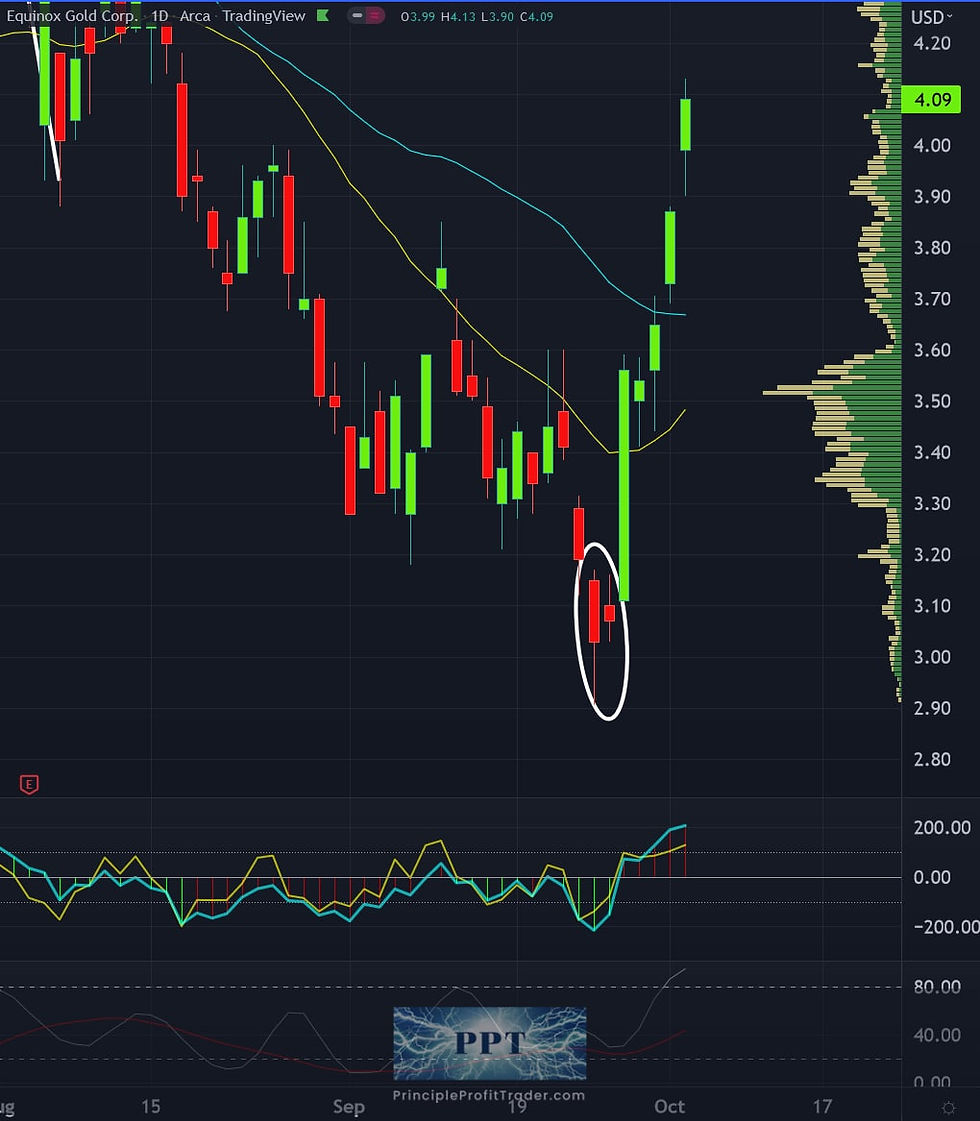This screenshot has height=1121, width=980.
Task: Click the 40.00 oscillator scale label
Action: (937, 1034)
